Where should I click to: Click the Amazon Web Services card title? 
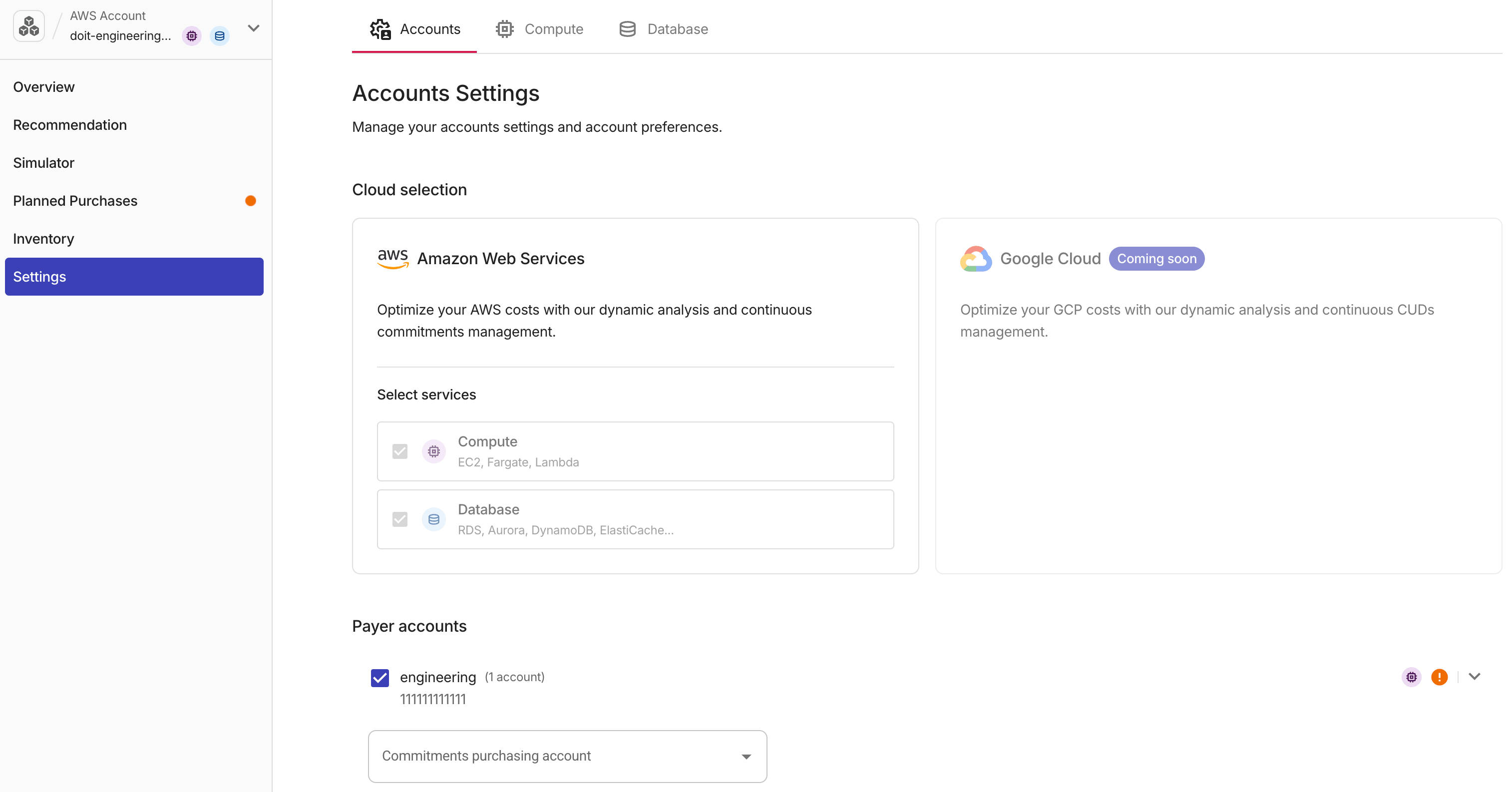pos(501,258)
